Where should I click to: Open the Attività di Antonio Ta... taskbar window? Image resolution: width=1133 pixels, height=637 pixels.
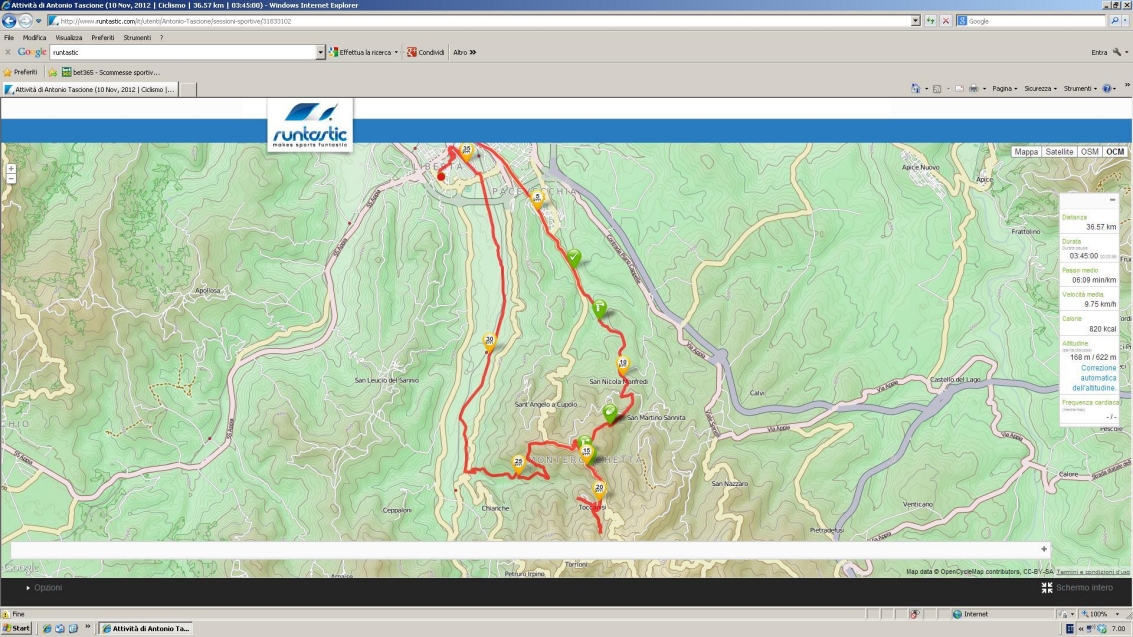147,628
